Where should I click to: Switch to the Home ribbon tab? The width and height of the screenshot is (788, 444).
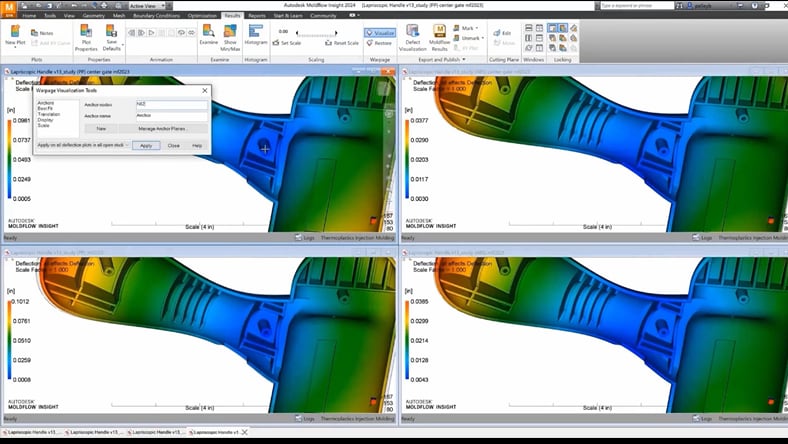point(29,16)
